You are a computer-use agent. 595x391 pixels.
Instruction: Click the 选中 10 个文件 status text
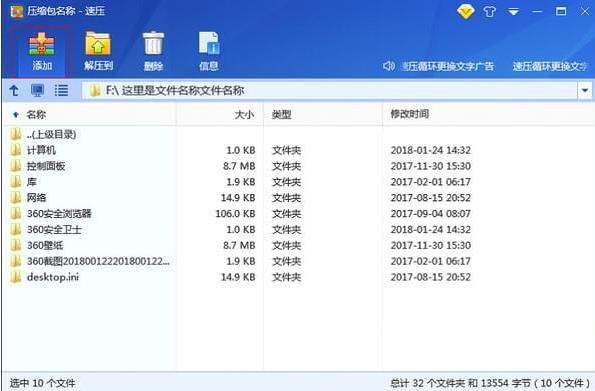pyautogui.click(x=42, y=383)
